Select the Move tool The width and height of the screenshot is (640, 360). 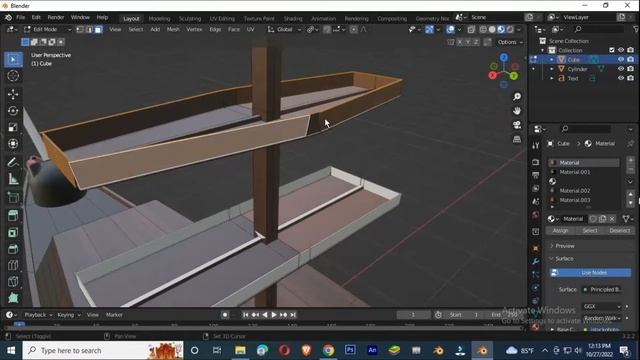(x=13, y=94)
